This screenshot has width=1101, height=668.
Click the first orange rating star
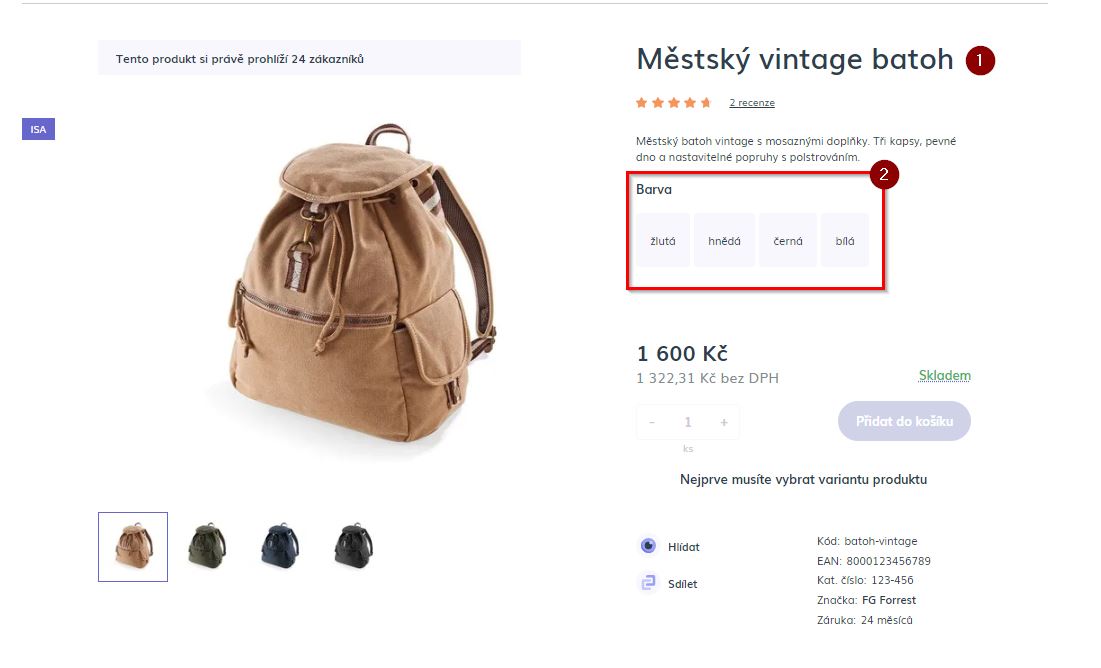click(640, 102)
